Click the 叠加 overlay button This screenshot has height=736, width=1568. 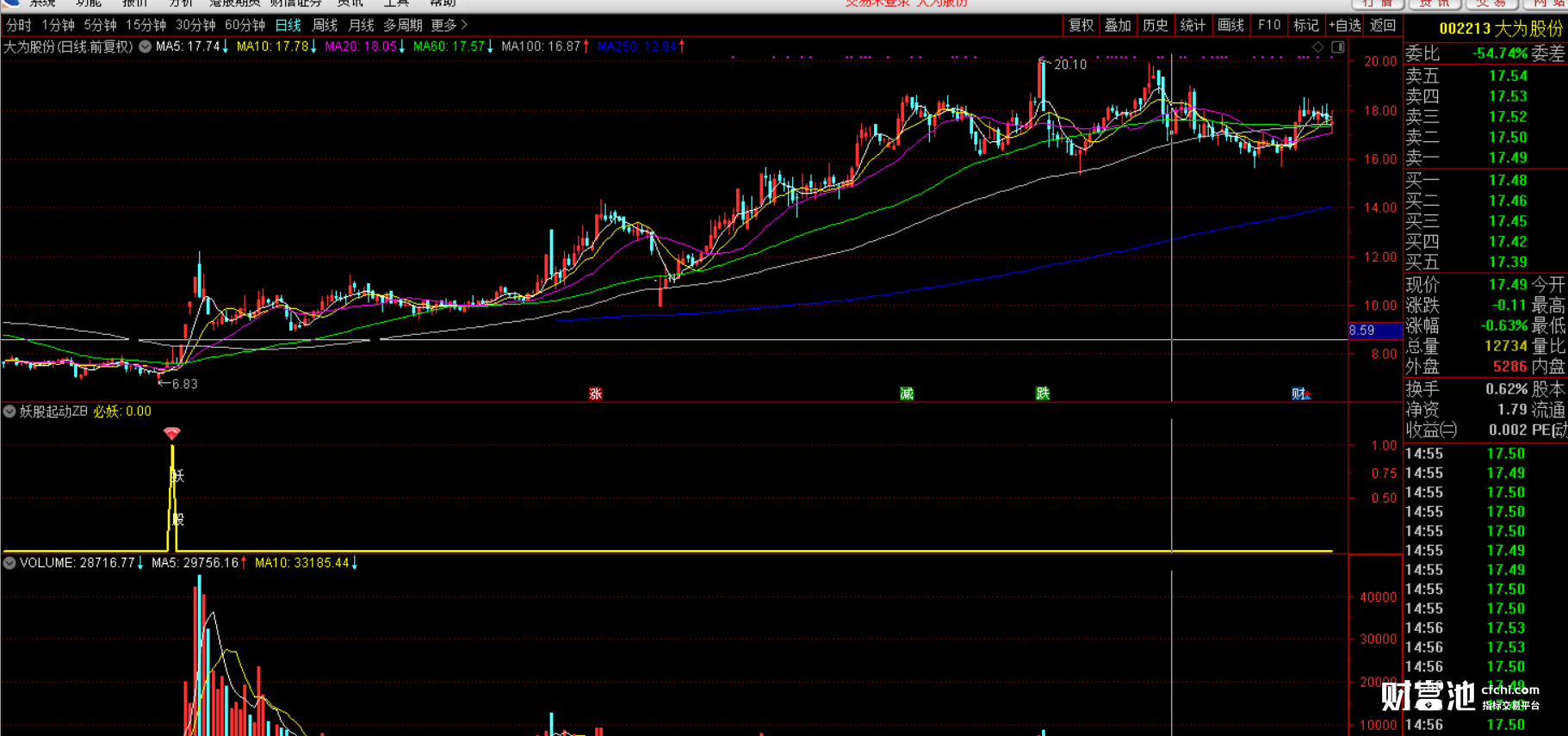click(x=1118, y=26)
